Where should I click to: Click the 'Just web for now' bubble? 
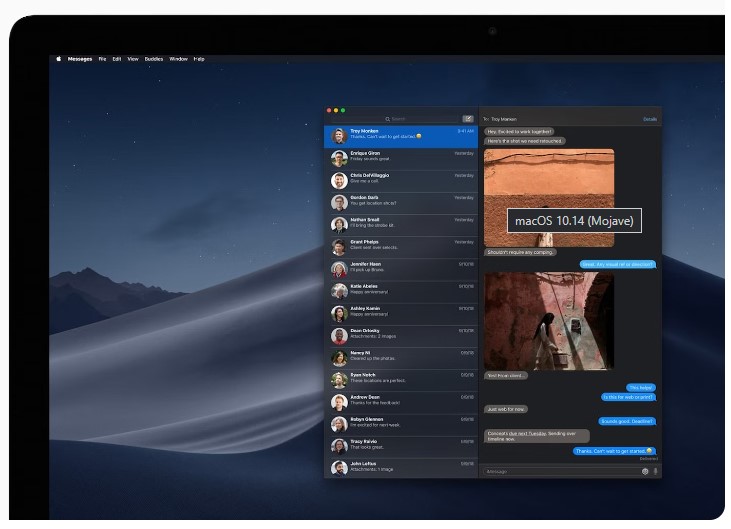(x=506, y=409)
